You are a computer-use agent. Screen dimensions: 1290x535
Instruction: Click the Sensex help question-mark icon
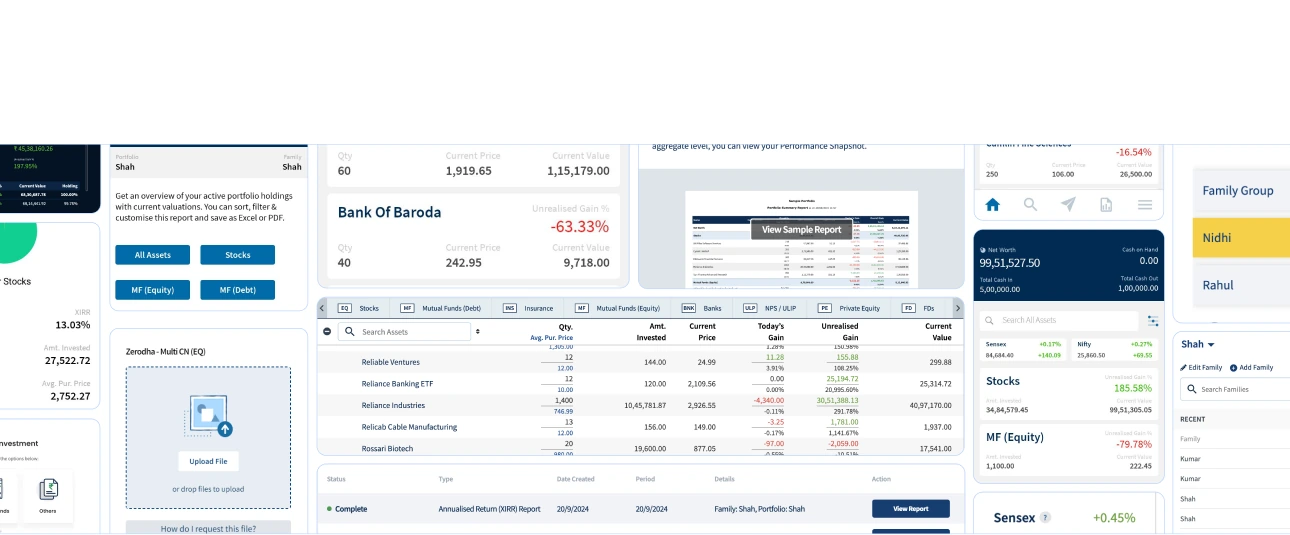[x=1045, y=518]
